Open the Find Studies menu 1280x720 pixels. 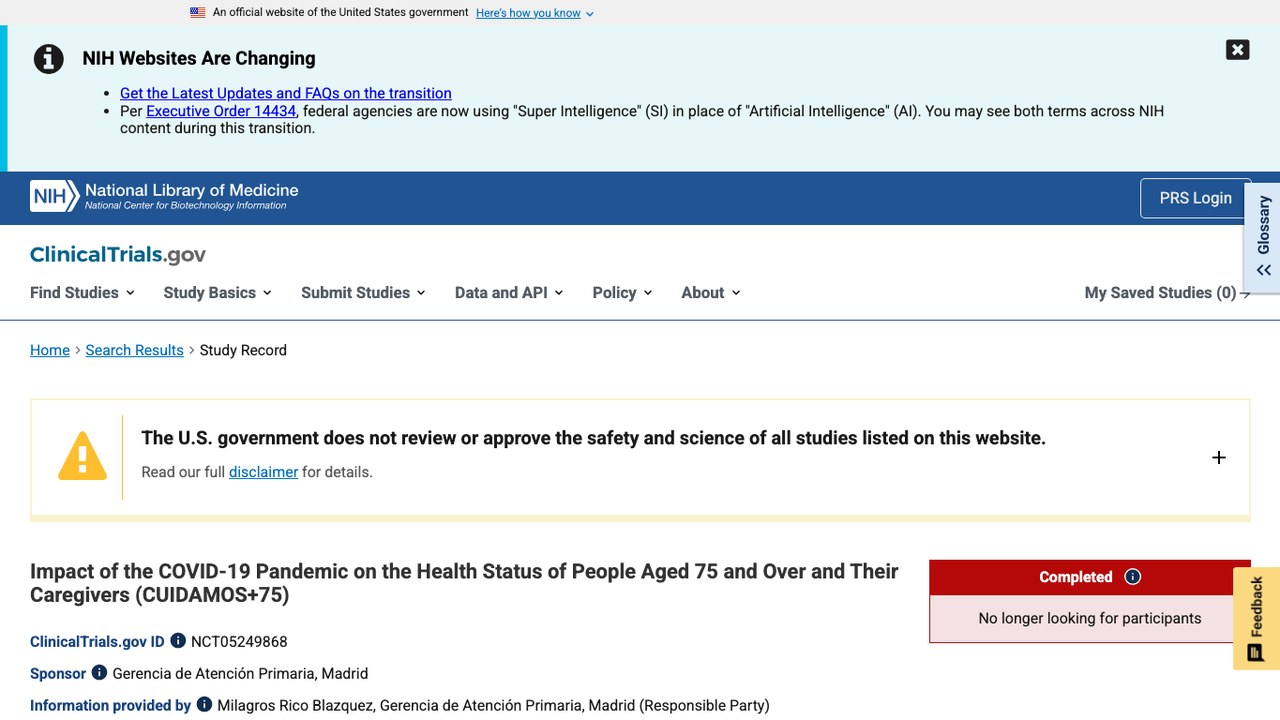point(82,293)
